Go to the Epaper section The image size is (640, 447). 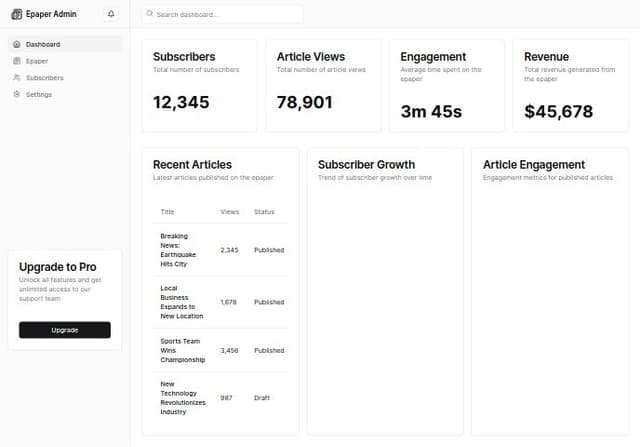(x=65, y=61)
